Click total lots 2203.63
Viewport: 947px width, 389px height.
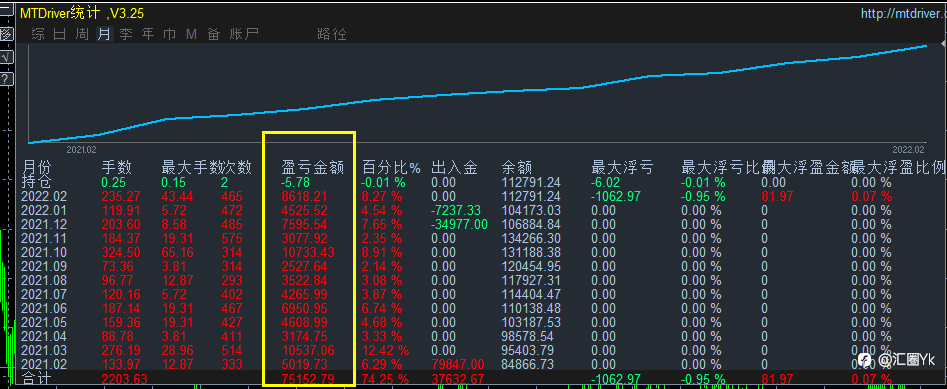[x=124, y=379]
